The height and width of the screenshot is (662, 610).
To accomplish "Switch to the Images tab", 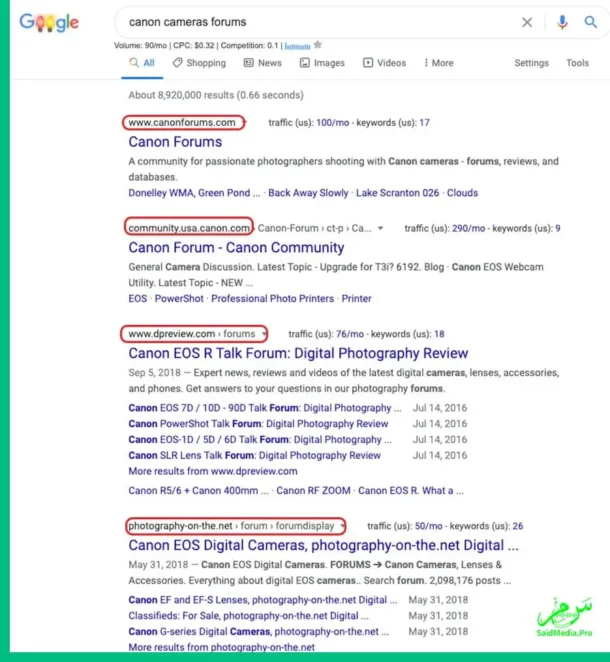I will pos(322,63).
